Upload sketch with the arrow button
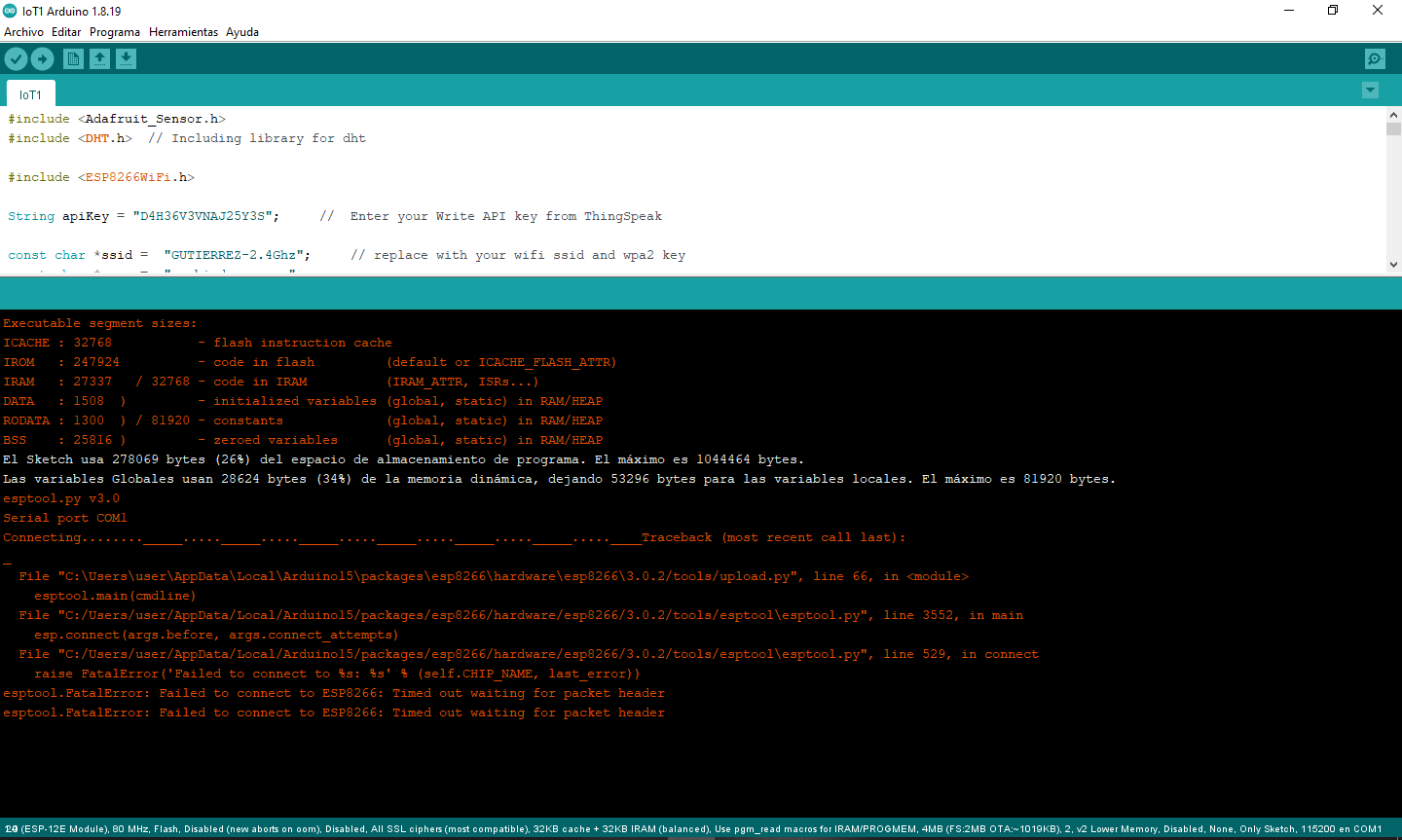This screenshot has width=1402, height=840. pyautogui.click(x=42, y=59)
